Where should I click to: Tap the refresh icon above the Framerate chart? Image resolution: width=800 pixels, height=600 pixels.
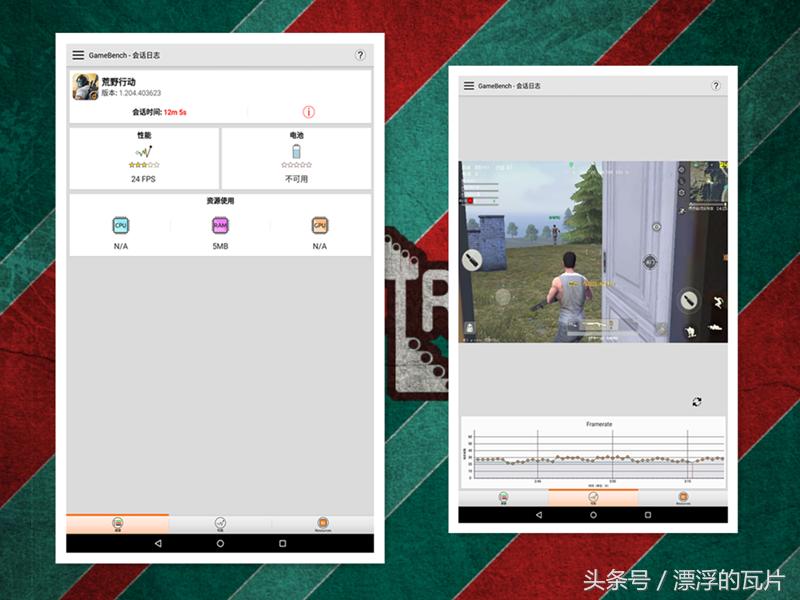tap(697, 398)
